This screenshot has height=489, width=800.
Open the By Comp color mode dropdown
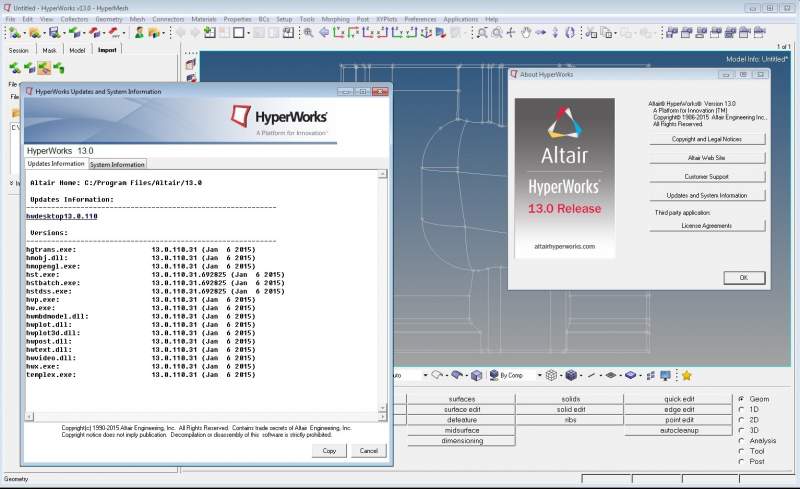[x=537, y=376]
